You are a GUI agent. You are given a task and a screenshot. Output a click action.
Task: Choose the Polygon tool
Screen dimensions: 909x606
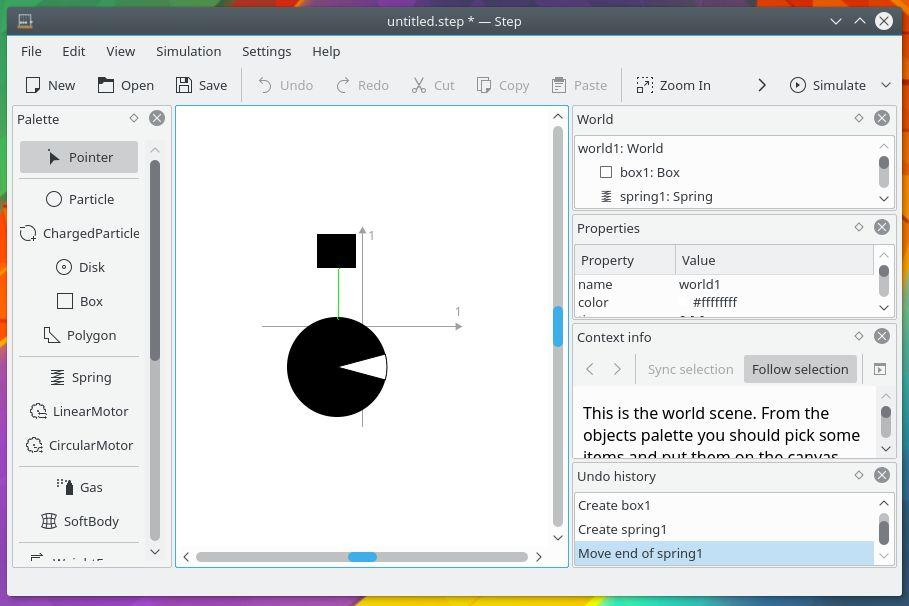(x=79, y=335)
